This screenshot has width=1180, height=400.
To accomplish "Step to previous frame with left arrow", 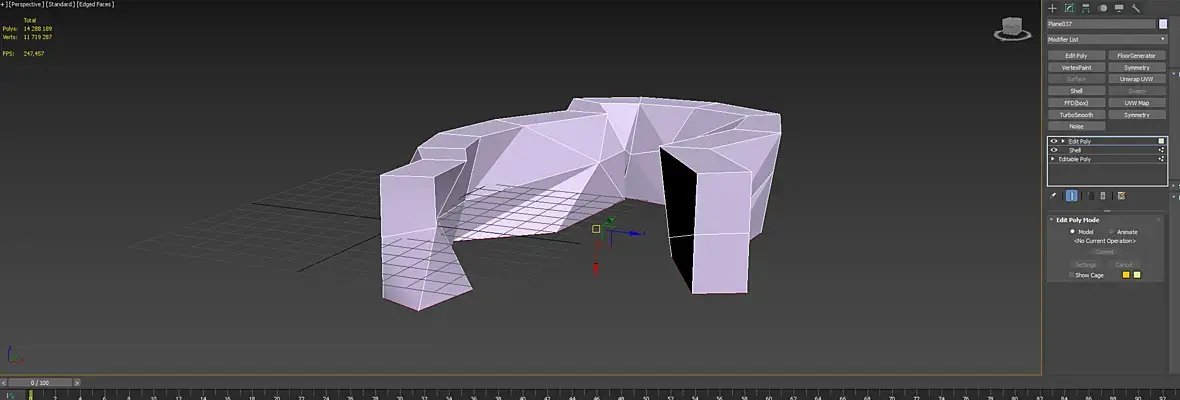I will coord(4,383).
